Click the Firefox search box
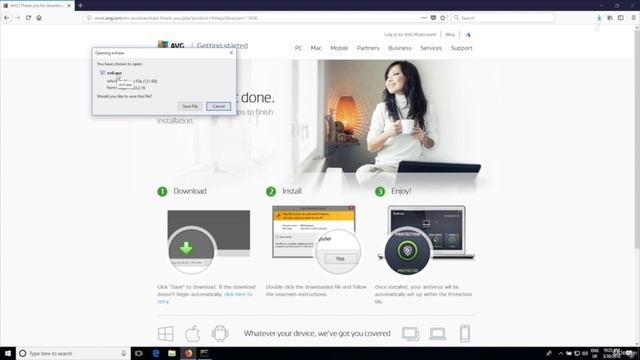This screenshot has height=360, width=640. [503, 18]
